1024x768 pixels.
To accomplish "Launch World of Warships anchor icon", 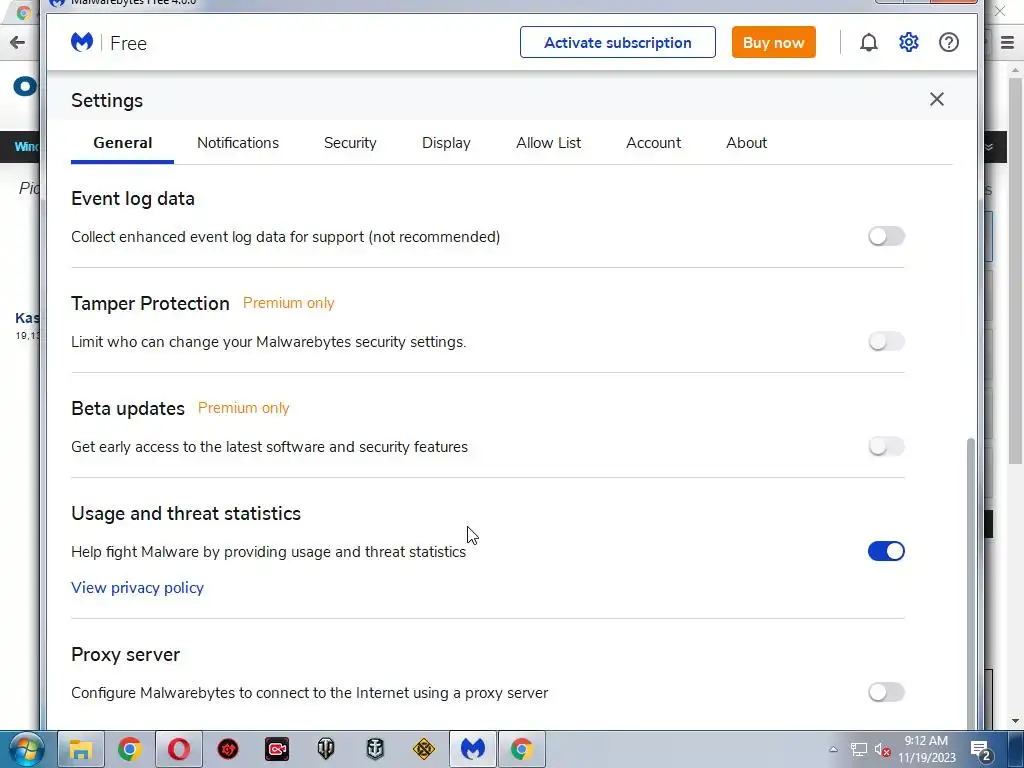I will pos(375,749).
